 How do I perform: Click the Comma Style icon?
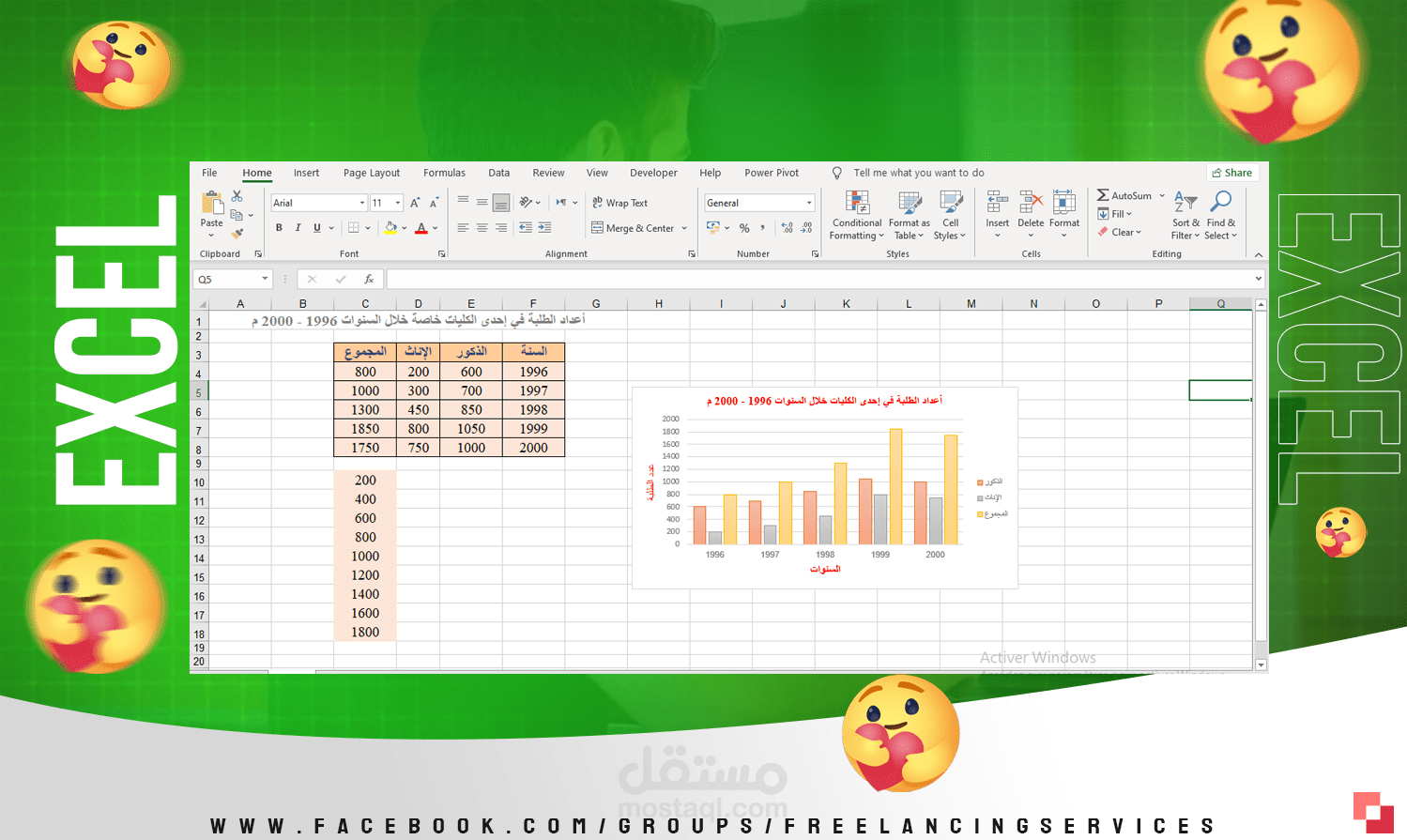[x=763, y=228]
